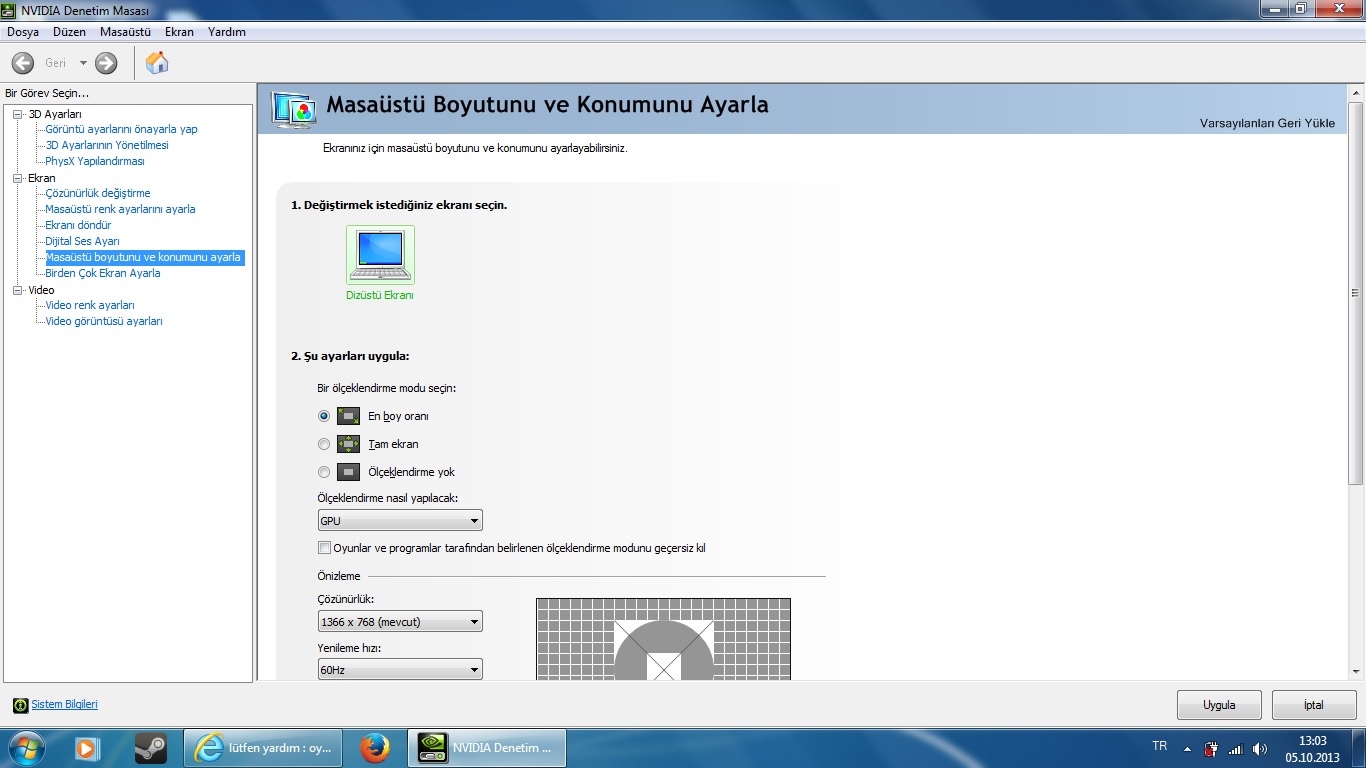
Task: Click the Uygula button
Action: (x=1219, y=705)
